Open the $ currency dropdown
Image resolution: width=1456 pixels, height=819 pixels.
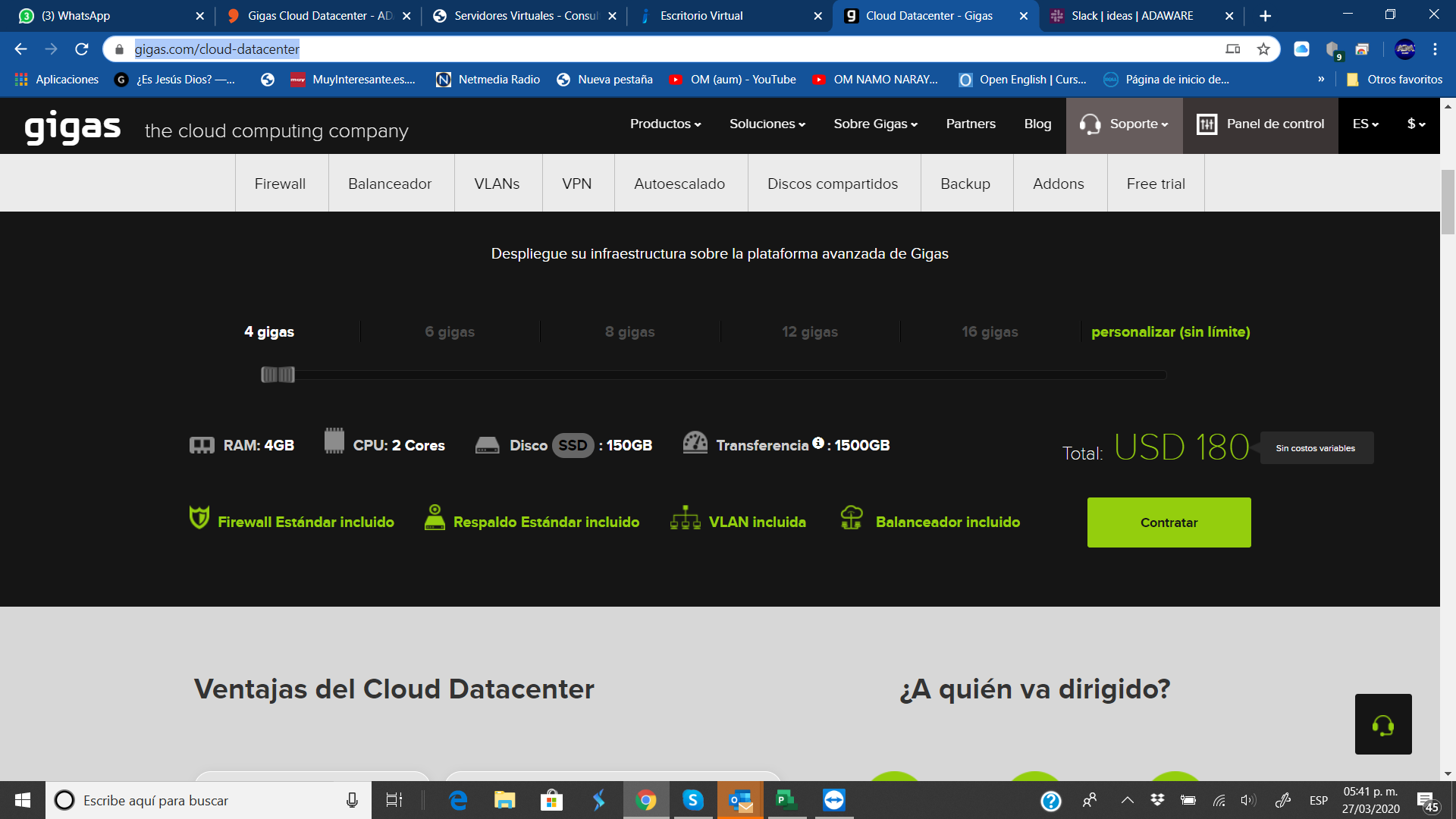(1416, 124)
